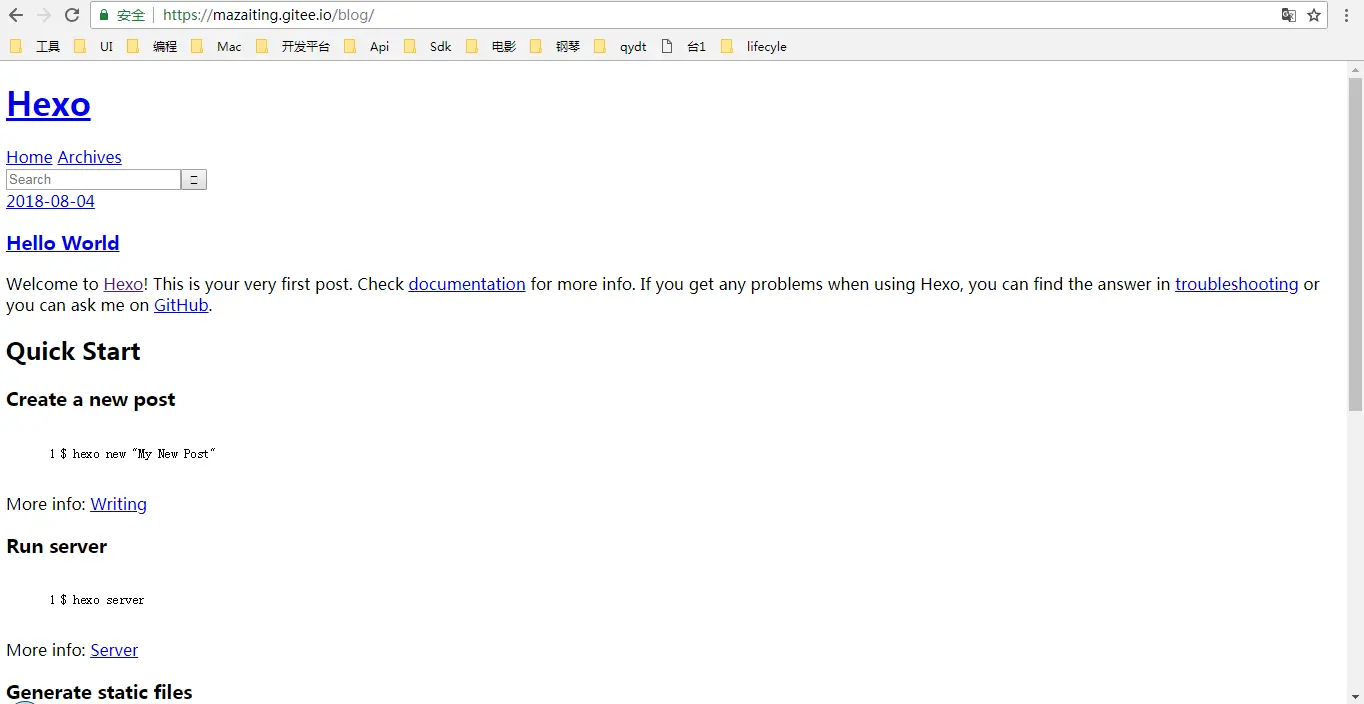Click the Quick Start heading
The height and width of the screenshot is (704, 1364).
(x=73, y=351)
